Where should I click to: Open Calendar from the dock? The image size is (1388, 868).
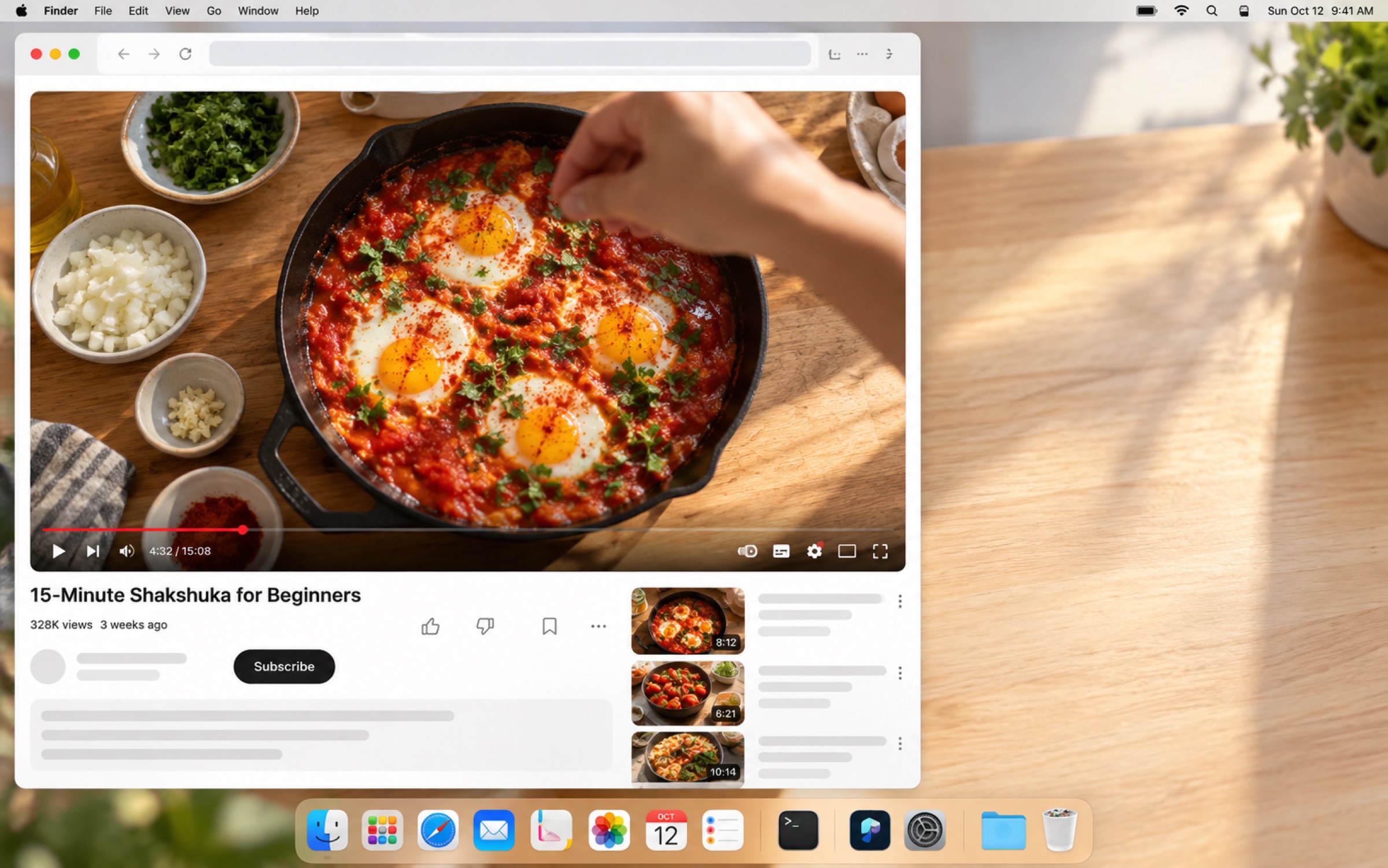click(x=666, y=830)
